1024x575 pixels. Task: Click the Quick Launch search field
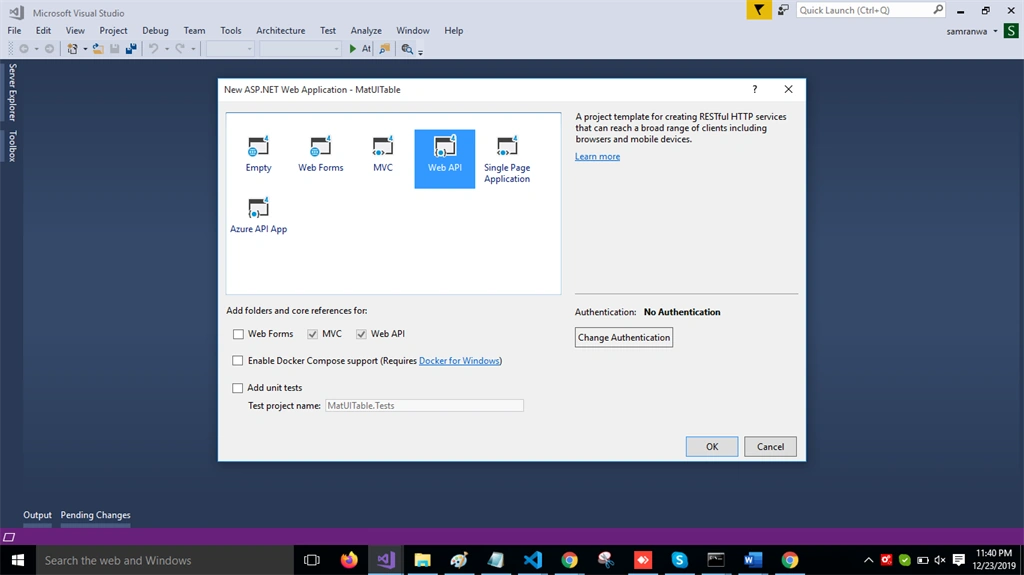[x=864, y=10]
